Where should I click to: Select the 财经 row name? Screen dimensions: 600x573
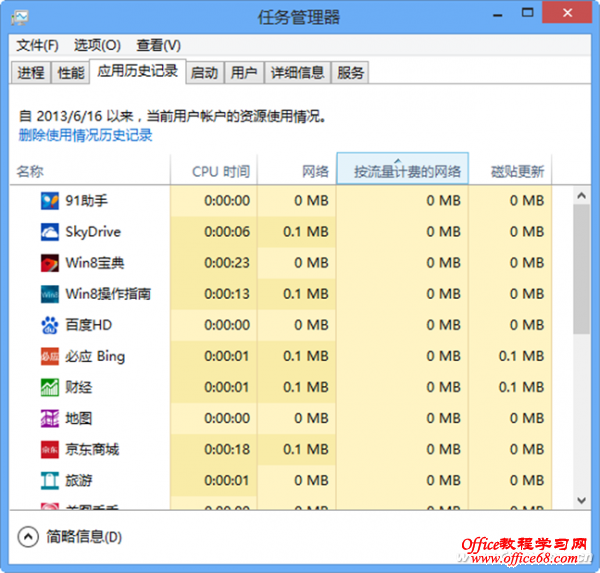click(78, 387)
